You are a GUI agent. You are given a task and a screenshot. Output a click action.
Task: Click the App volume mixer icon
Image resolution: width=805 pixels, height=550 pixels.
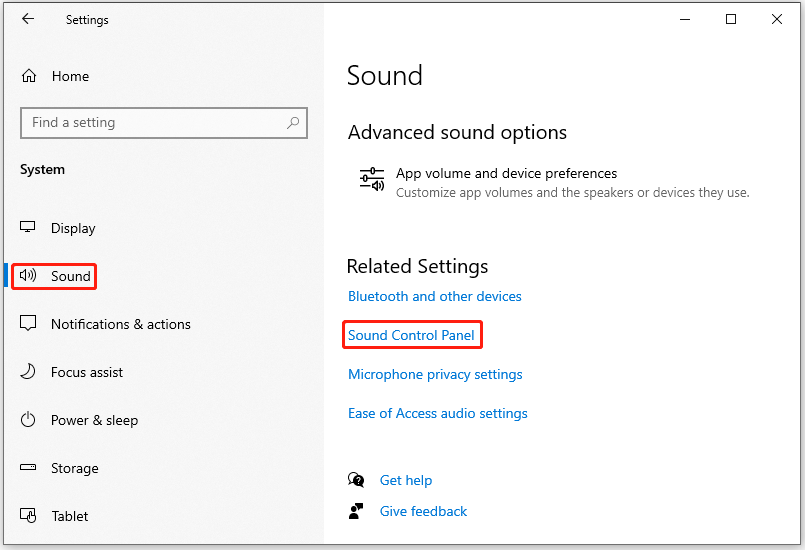[x=372, y=180]
